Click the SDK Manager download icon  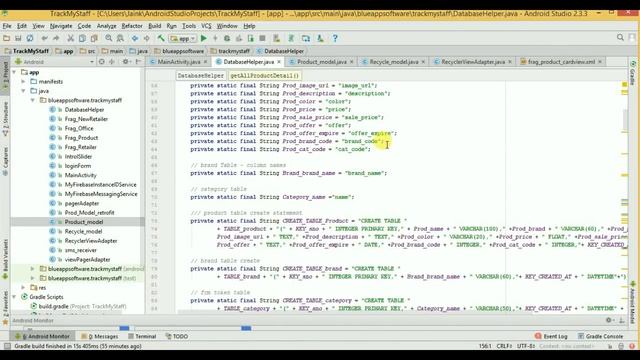[x=320, y=38]
